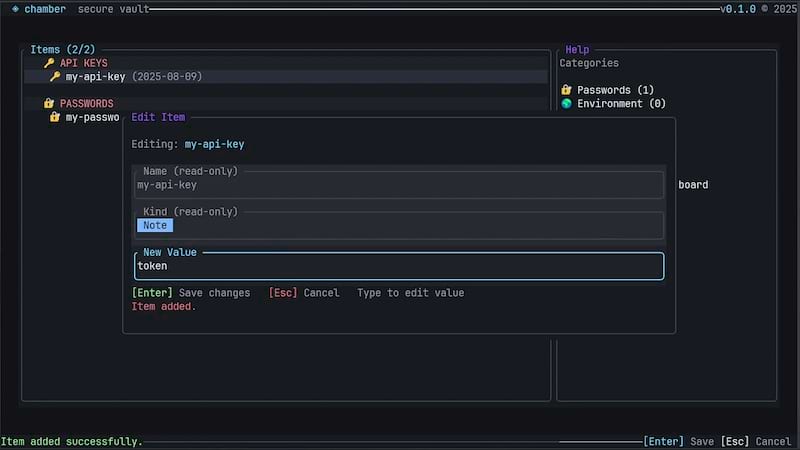Click the lock icon next to my-passwo item
Image resolution: width=800 pixels, height=450 pixels.
(55, 117)
